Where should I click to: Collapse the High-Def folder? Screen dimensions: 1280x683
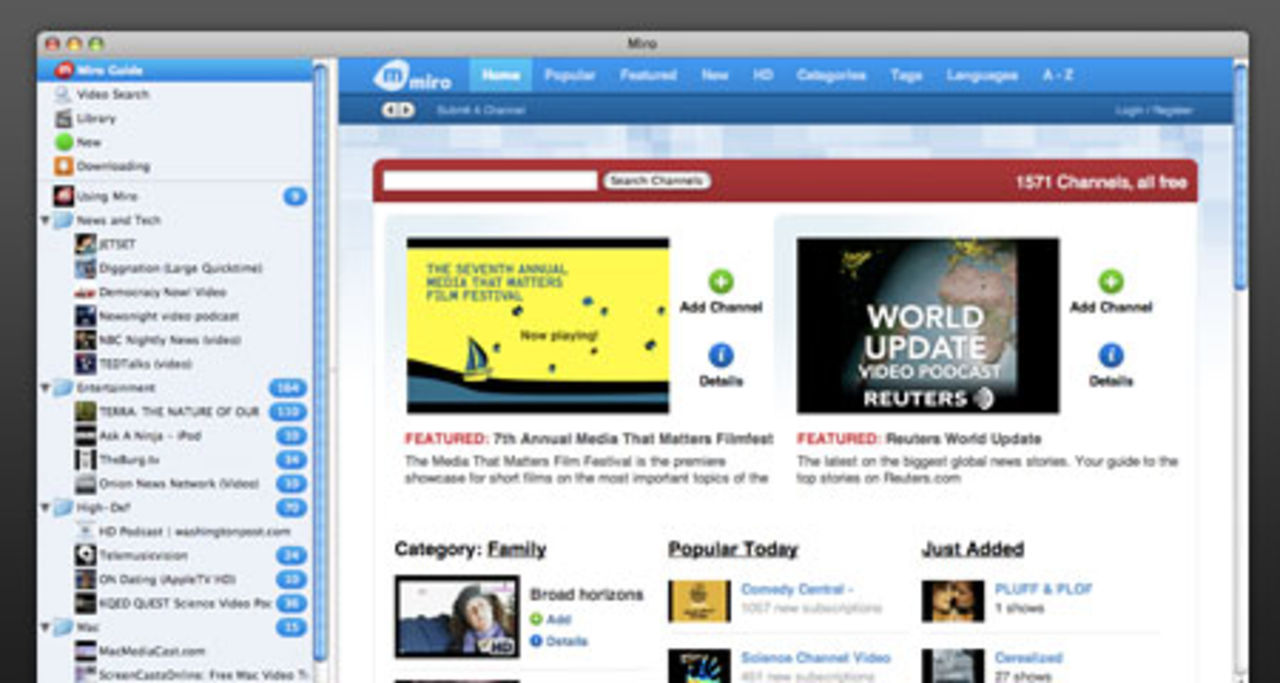click(45, 508)
